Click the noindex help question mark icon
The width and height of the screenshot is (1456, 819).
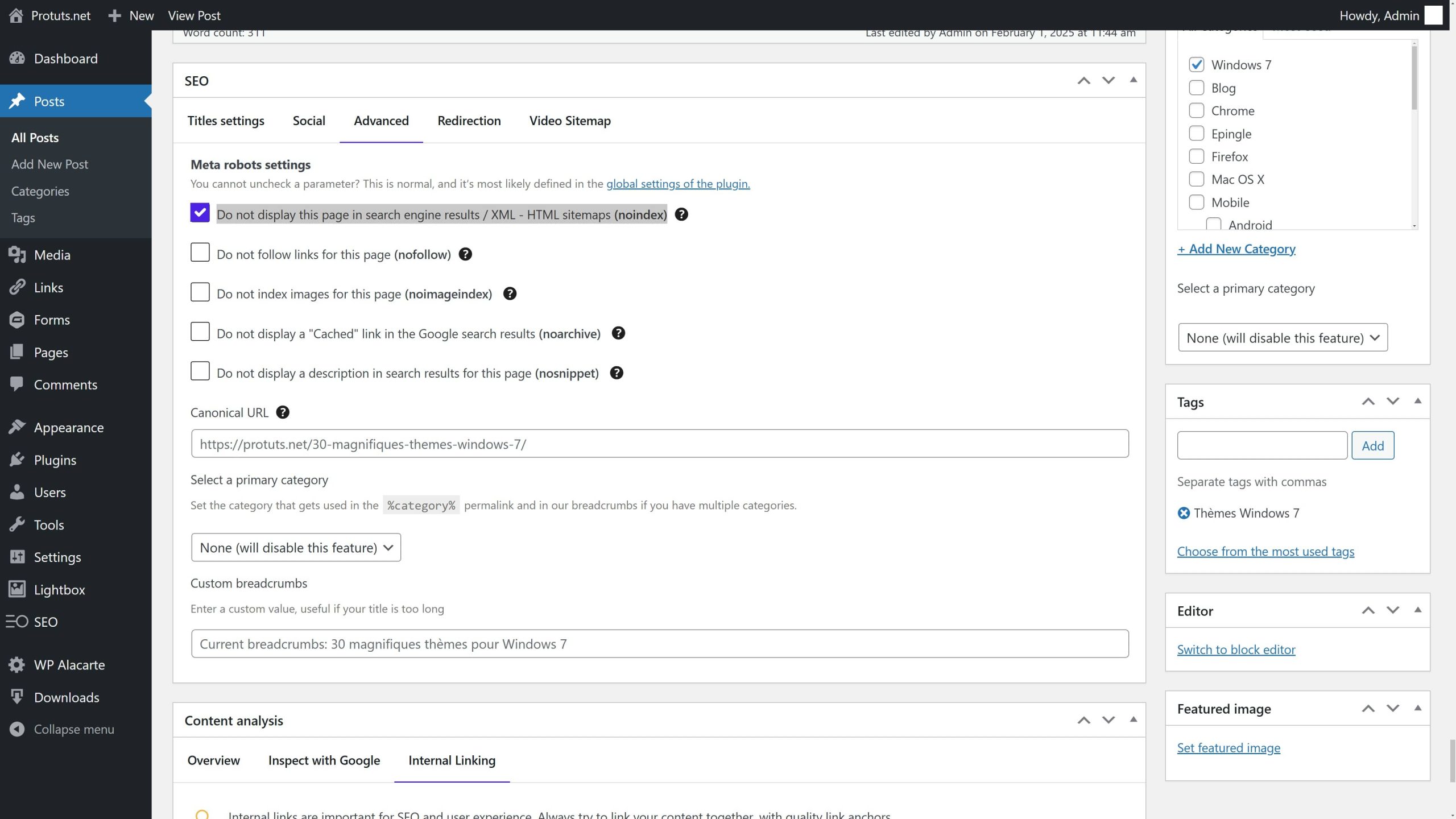(681, 214)
